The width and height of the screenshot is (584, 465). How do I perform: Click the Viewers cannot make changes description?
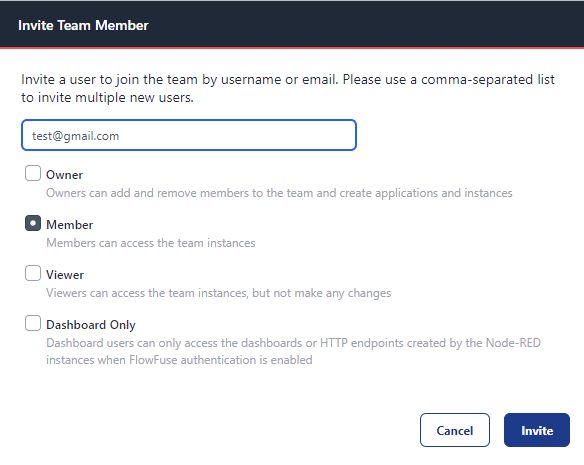click(218, 293)
